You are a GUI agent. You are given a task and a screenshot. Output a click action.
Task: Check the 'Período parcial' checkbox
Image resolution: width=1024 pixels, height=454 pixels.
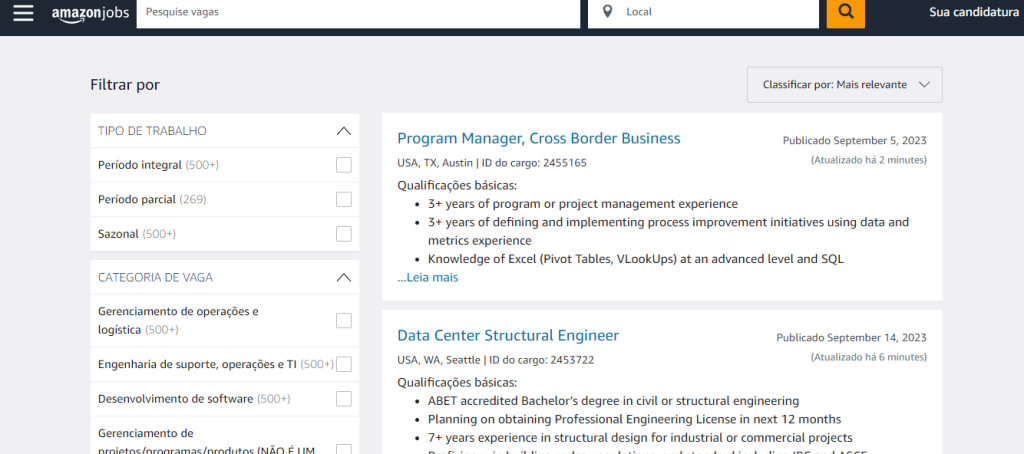(x=344, y=199)
